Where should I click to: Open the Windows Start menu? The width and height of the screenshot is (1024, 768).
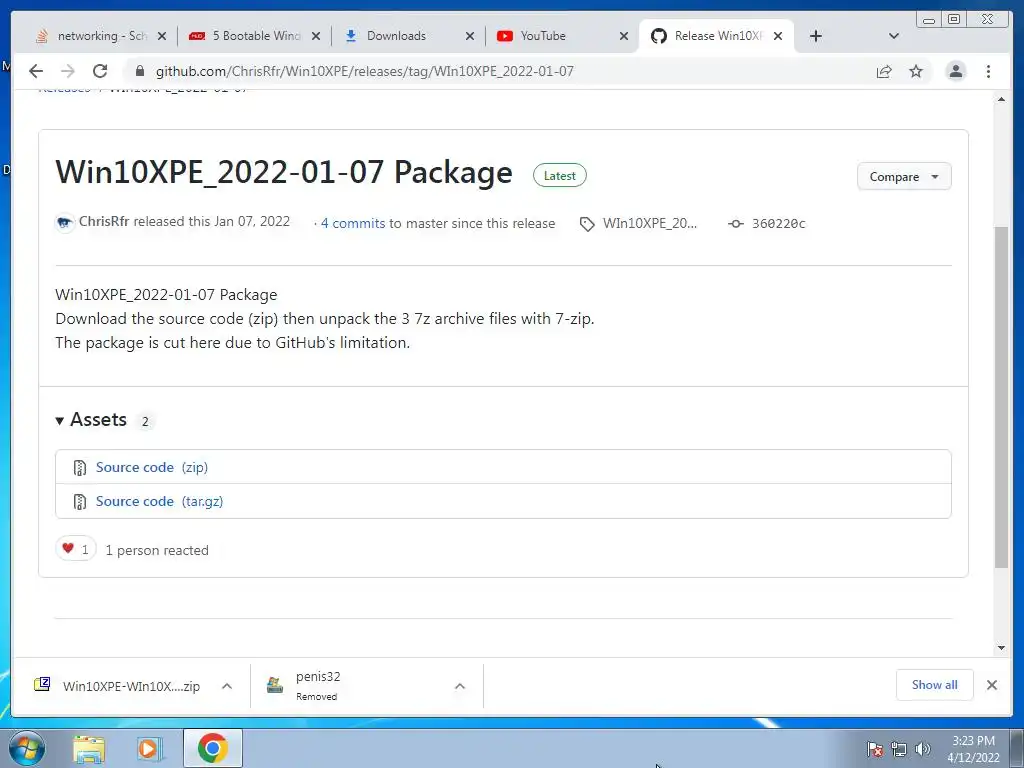coord(27,748)
